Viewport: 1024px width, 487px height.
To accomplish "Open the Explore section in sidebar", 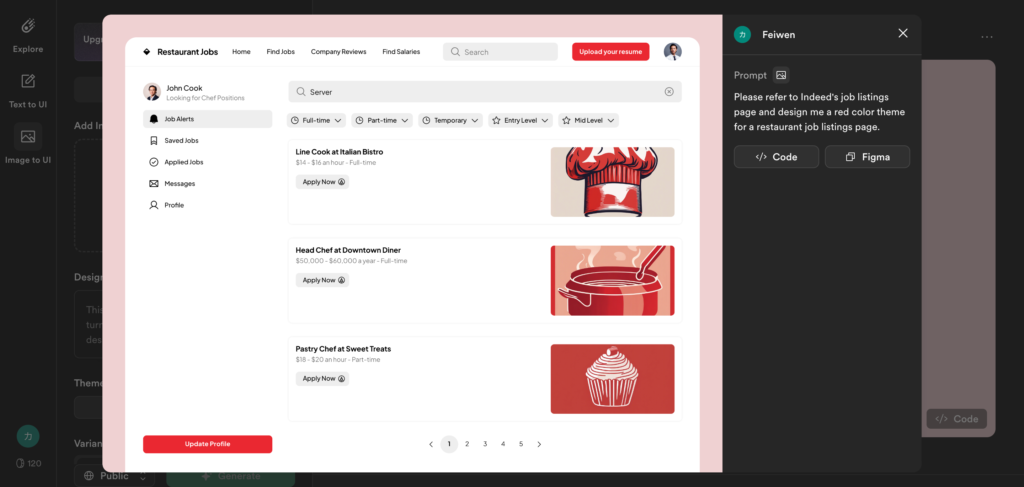I will [27, 36].
